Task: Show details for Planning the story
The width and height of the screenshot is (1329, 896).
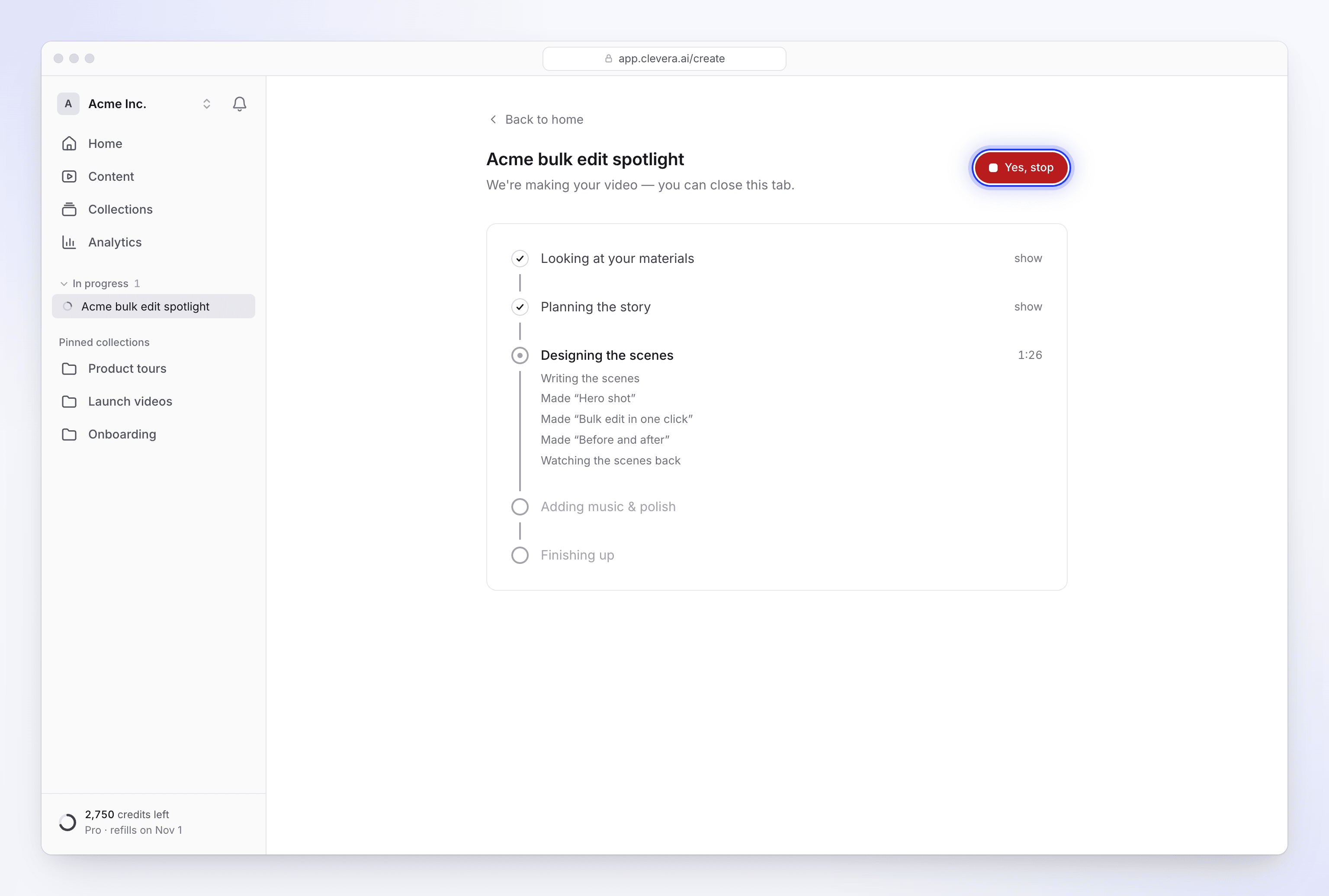Action: coord(1028,307)
